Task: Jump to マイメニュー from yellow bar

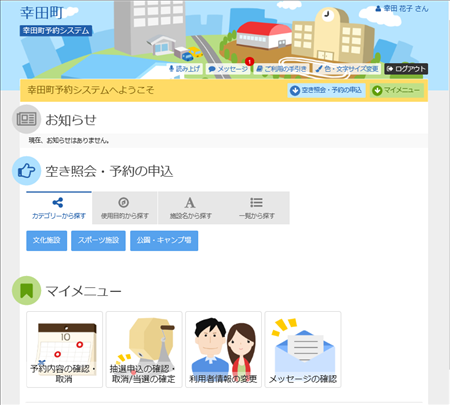Action: point(397,90)
